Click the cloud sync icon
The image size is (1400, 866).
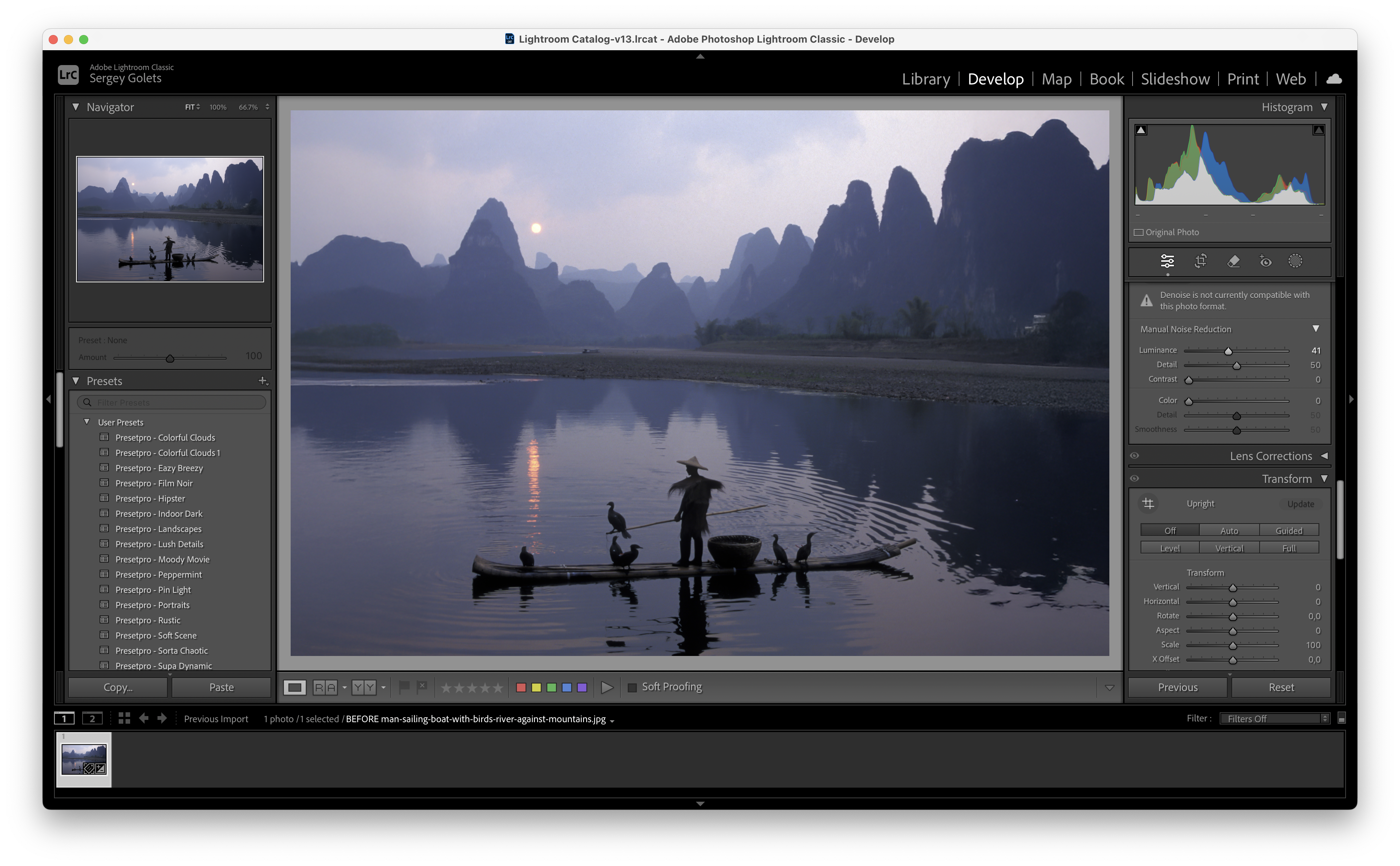(x=1334, y=78)
